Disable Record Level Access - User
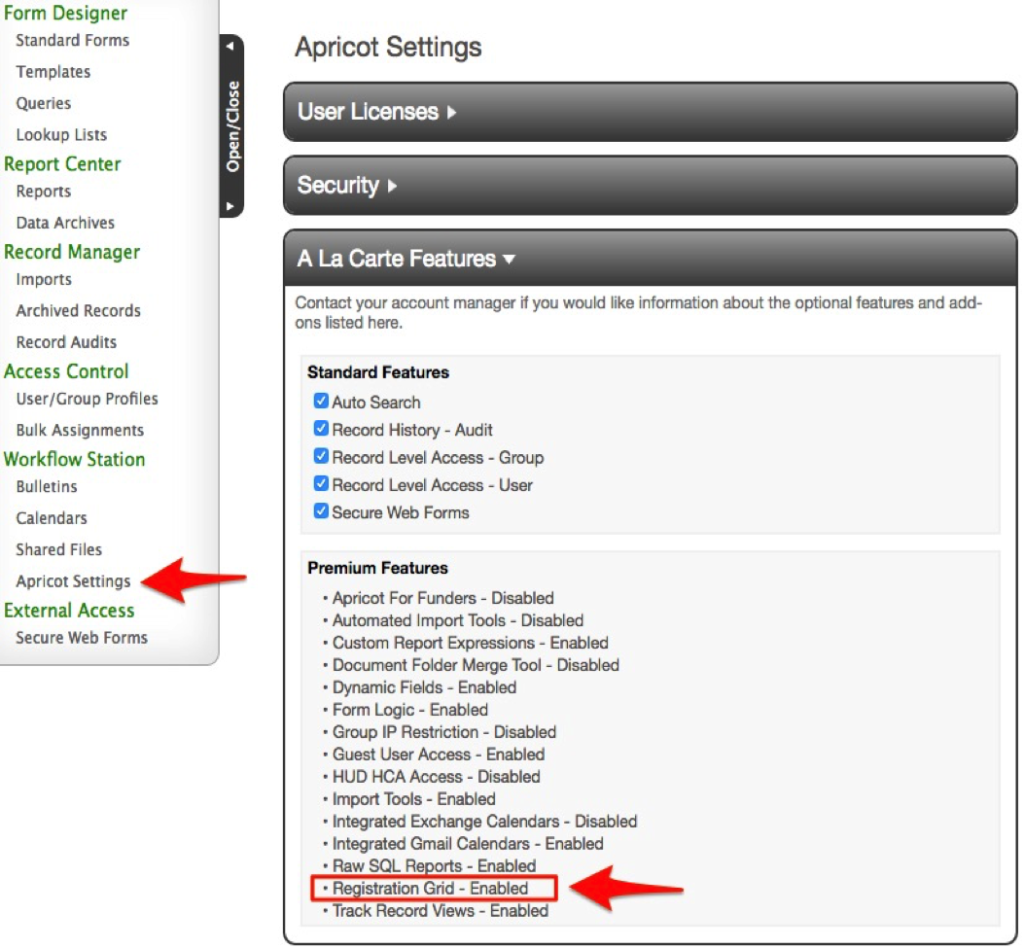The width and height of the screenshot is (1024, 948). coord(321,485)
